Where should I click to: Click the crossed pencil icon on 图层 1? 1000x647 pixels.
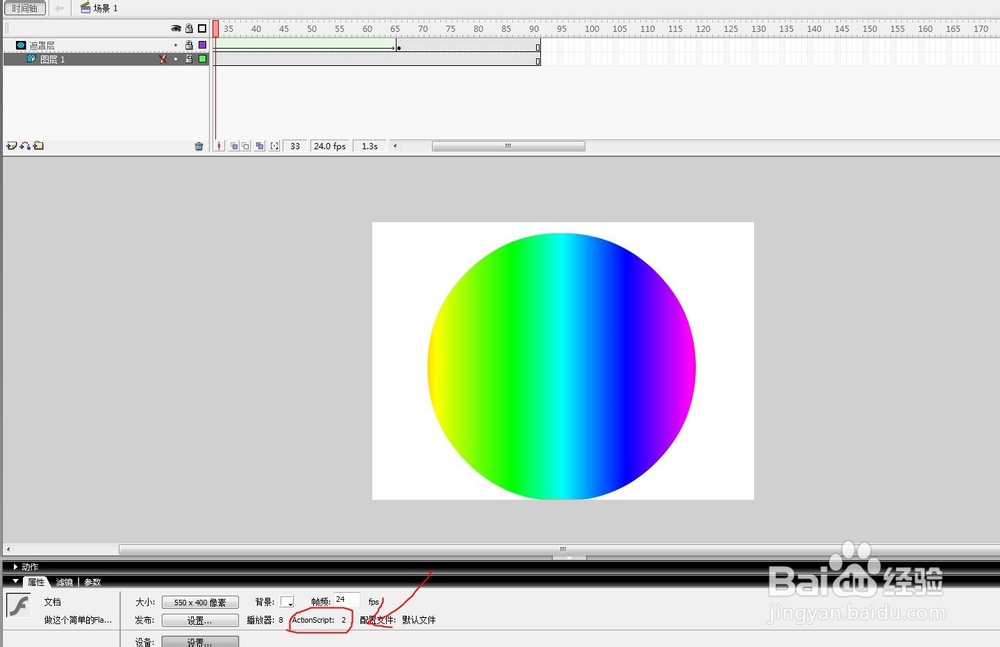pos(163,59)
